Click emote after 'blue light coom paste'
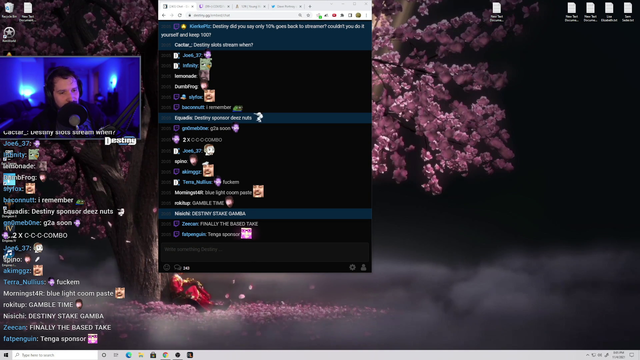640x360 pixels. click(258, 191)
